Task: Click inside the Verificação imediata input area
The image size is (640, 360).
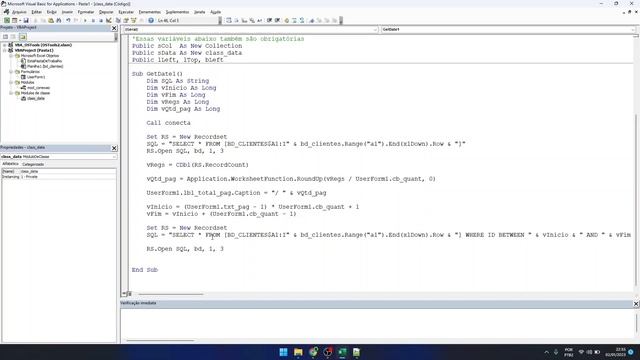Action: (378, 322)
